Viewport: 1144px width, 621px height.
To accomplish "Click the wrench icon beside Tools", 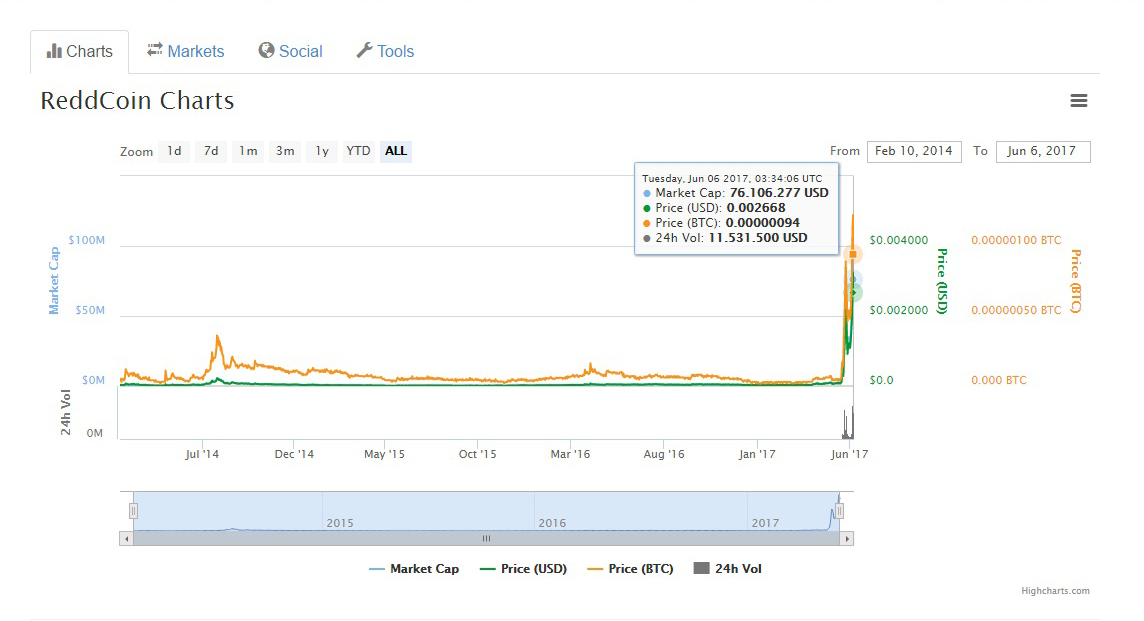I will click(364, 50).
